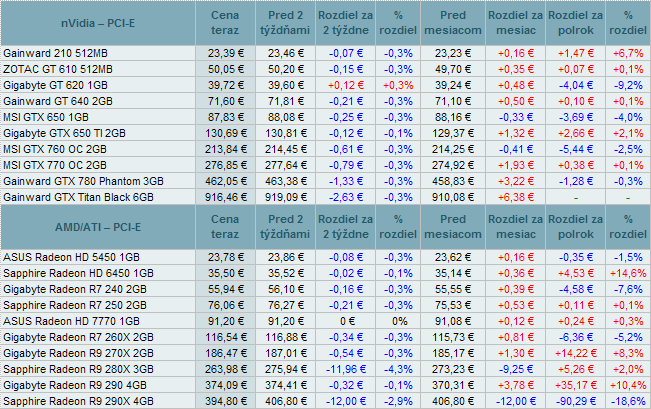Click the current price 213,84 €
The width and height of the screenshot is (651, 409).
coord(226,149)
